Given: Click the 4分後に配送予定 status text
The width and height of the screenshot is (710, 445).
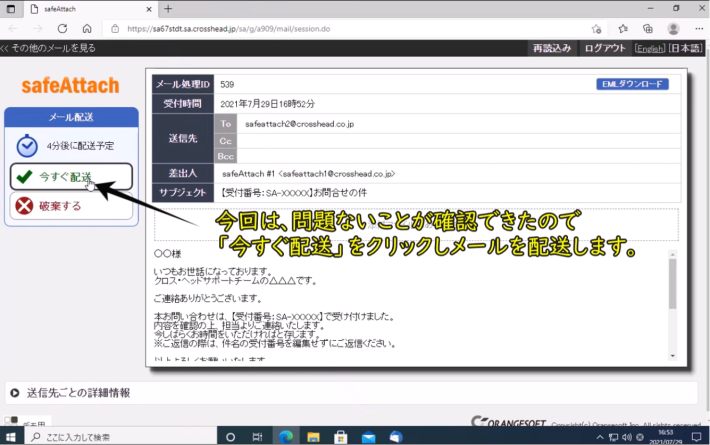Looking at the screenshot, I should point(80,146).
